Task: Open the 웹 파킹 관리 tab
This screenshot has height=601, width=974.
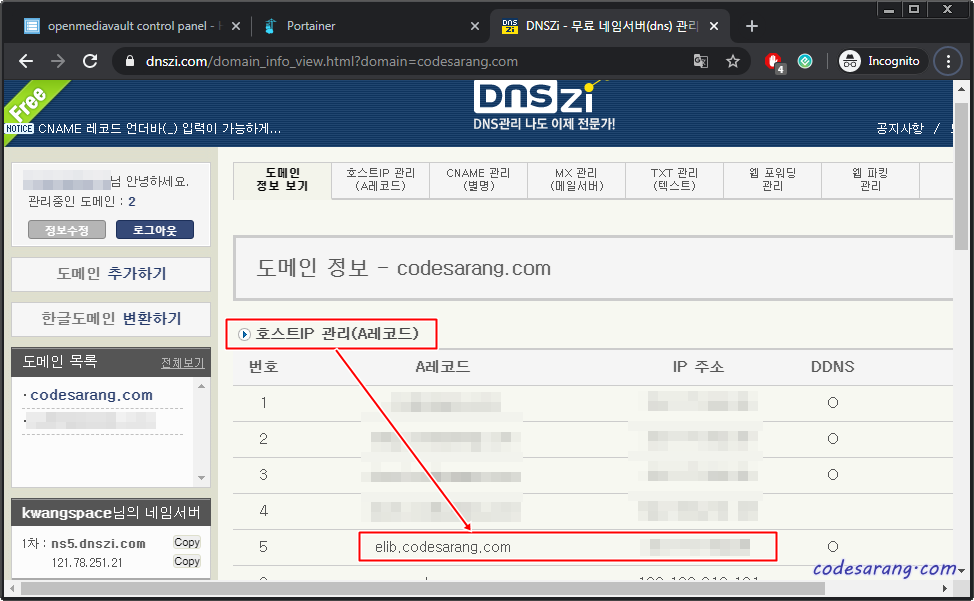Action: [870, 179]
